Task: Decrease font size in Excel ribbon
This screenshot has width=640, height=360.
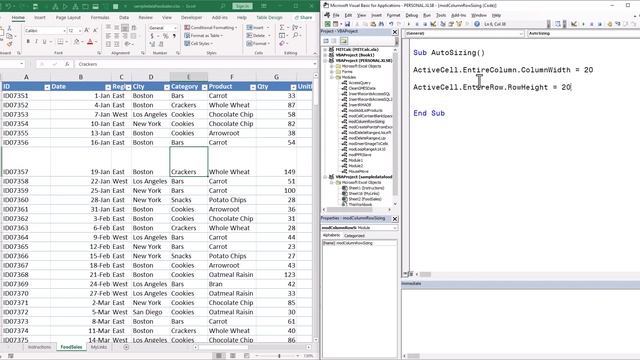Action: point(95,31)
